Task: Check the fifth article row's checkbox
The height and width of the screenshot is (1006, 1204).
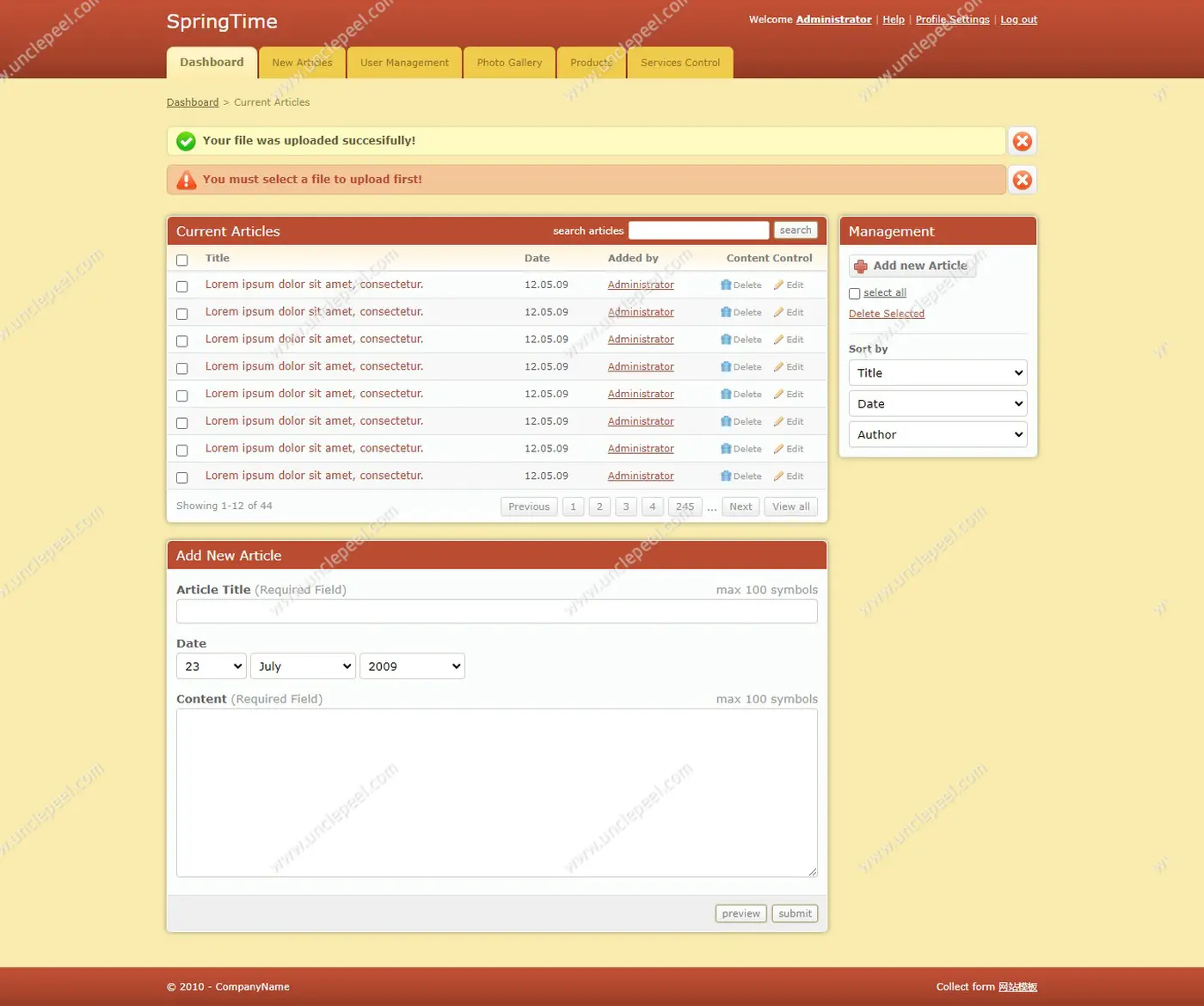Action: click(182, 396)
